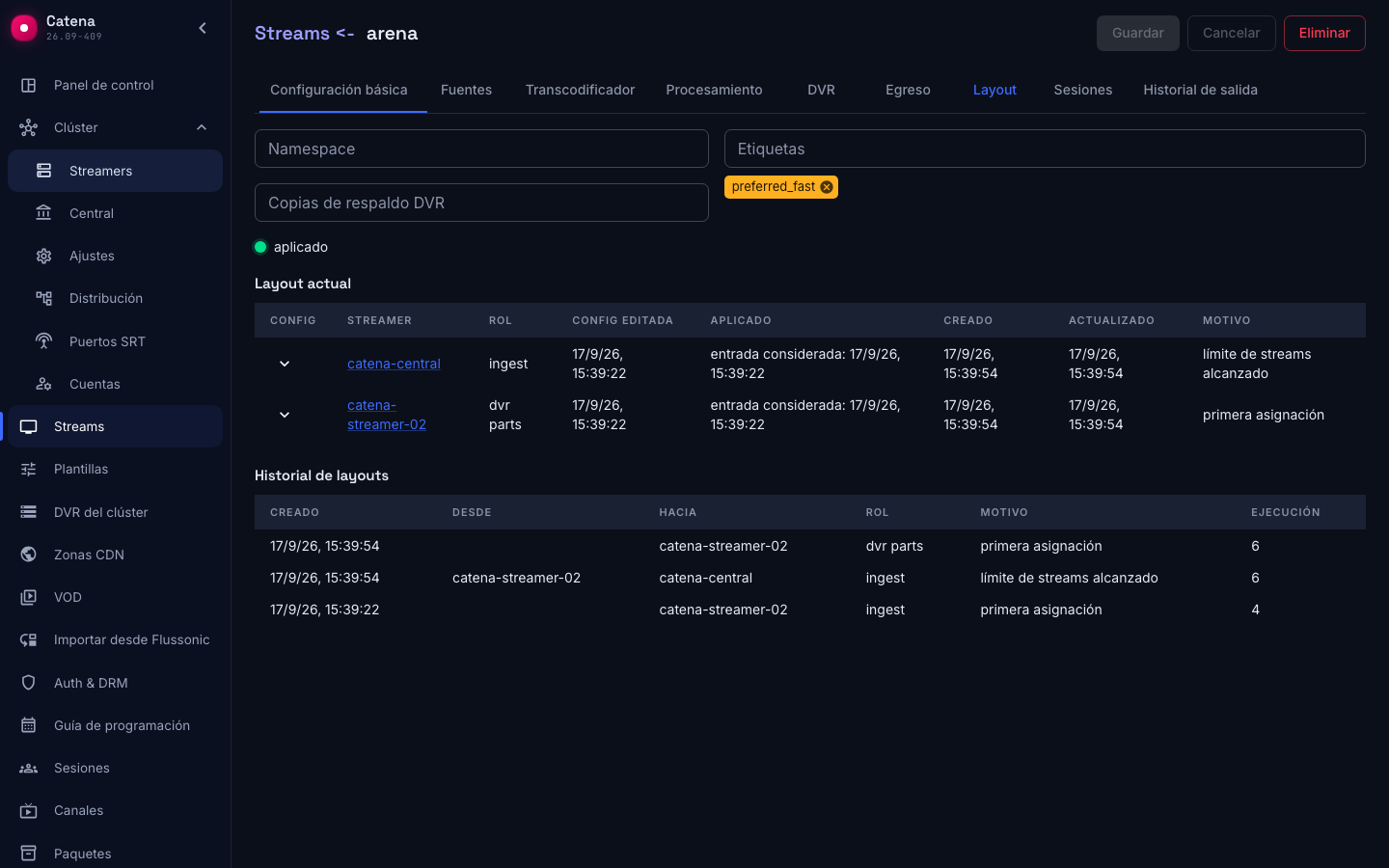Select the Layout tab

point(994,90)
